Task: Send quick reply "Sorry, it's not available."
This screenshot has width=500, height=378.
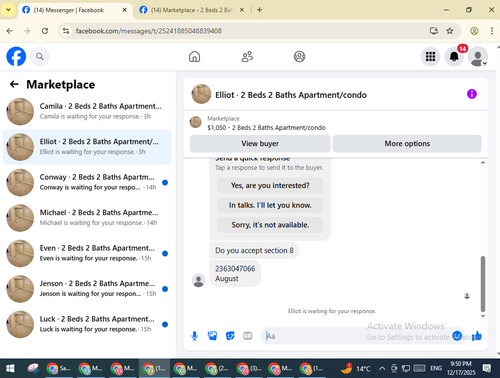Action: 270,225
